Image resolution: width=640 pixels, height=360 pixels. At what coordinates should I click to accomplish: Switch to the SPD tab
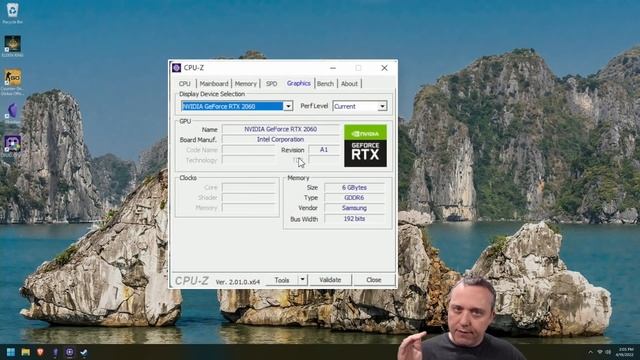271,84
